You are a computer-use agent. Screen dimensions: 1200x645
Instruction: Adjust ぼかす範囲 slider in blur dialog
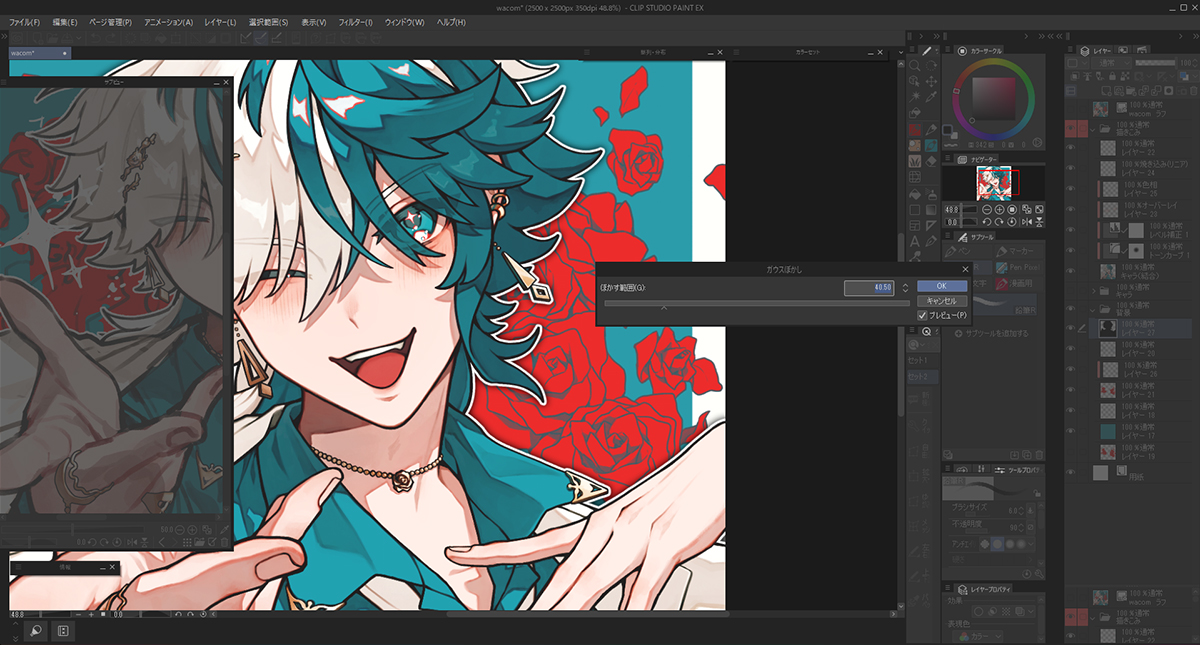pyautogui.click(x=757, y=302)
